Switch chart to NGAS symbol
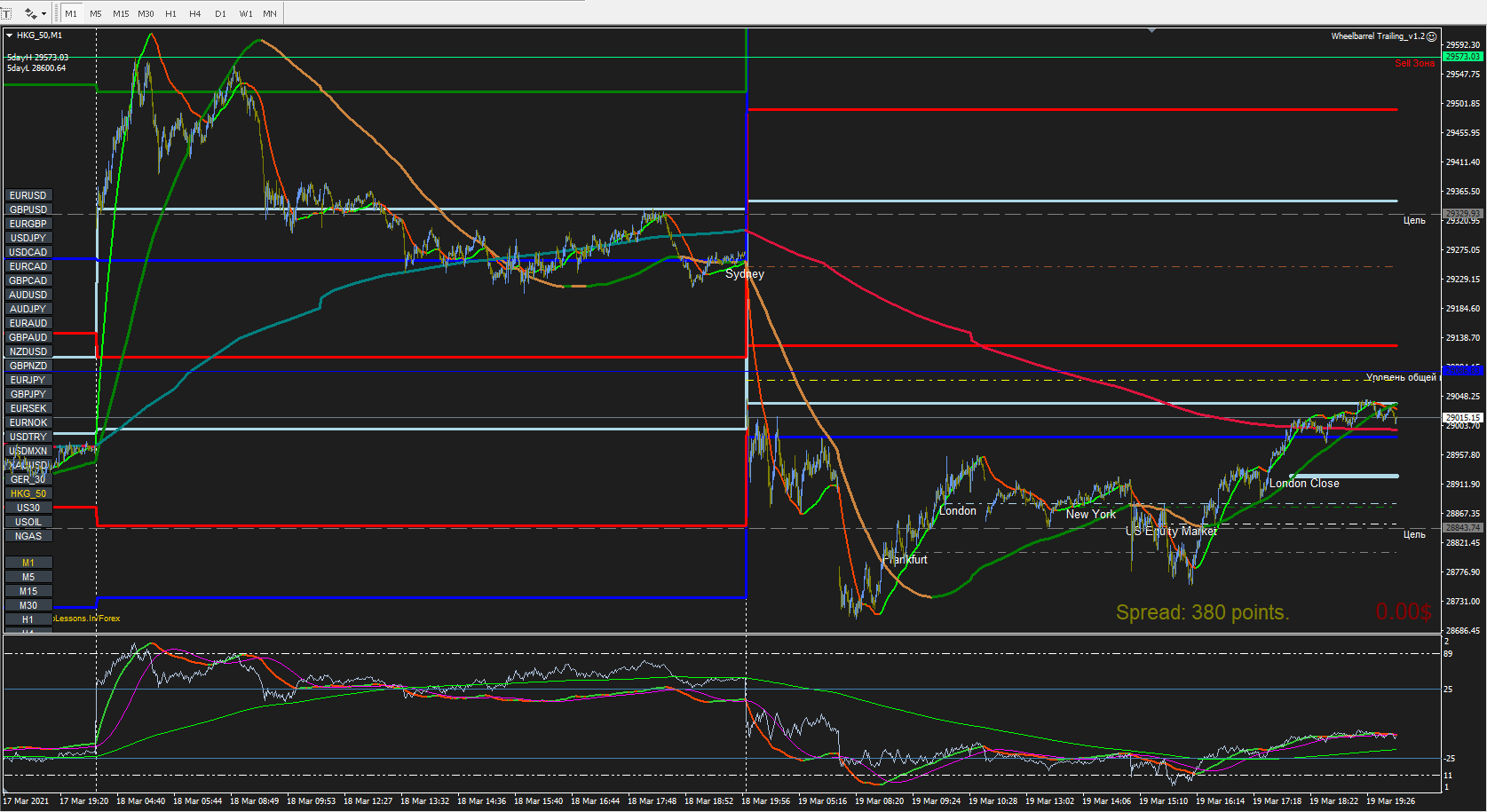 (x=28, y=536)
